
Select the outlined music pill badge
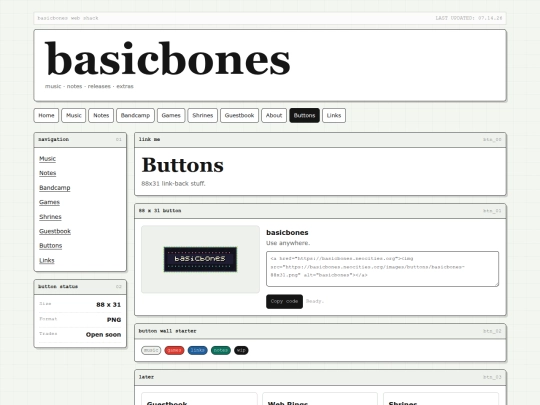click(x=151, y=350)
